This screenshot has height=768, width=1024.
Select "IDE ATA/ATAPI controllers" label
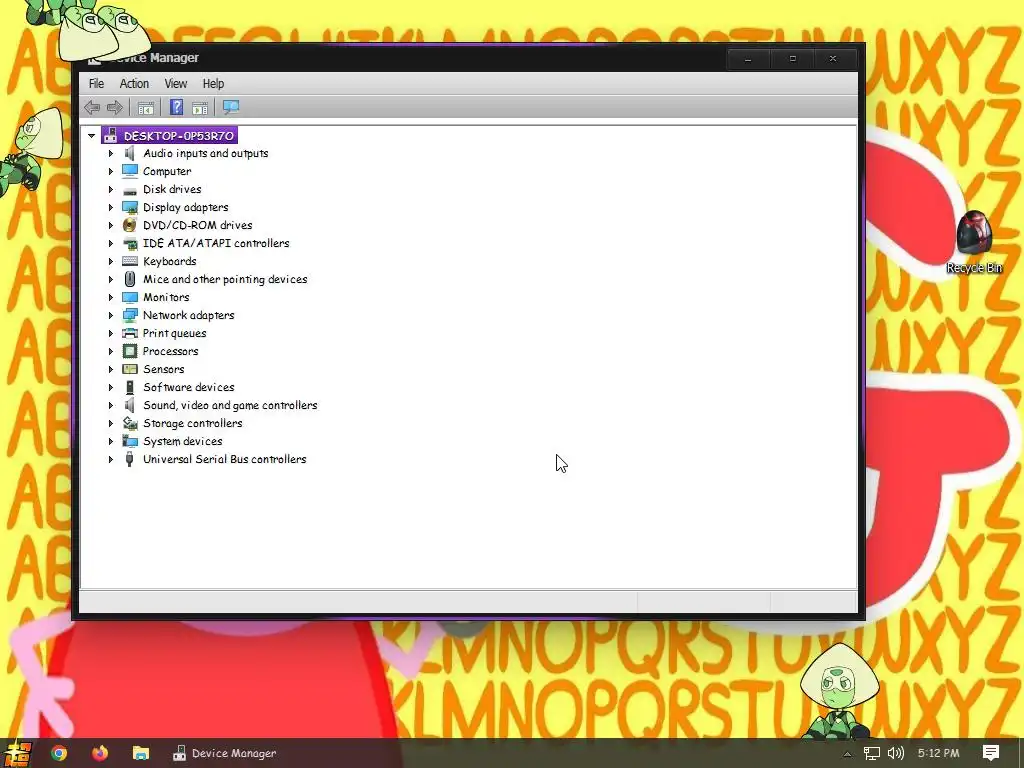coord(216,243)
